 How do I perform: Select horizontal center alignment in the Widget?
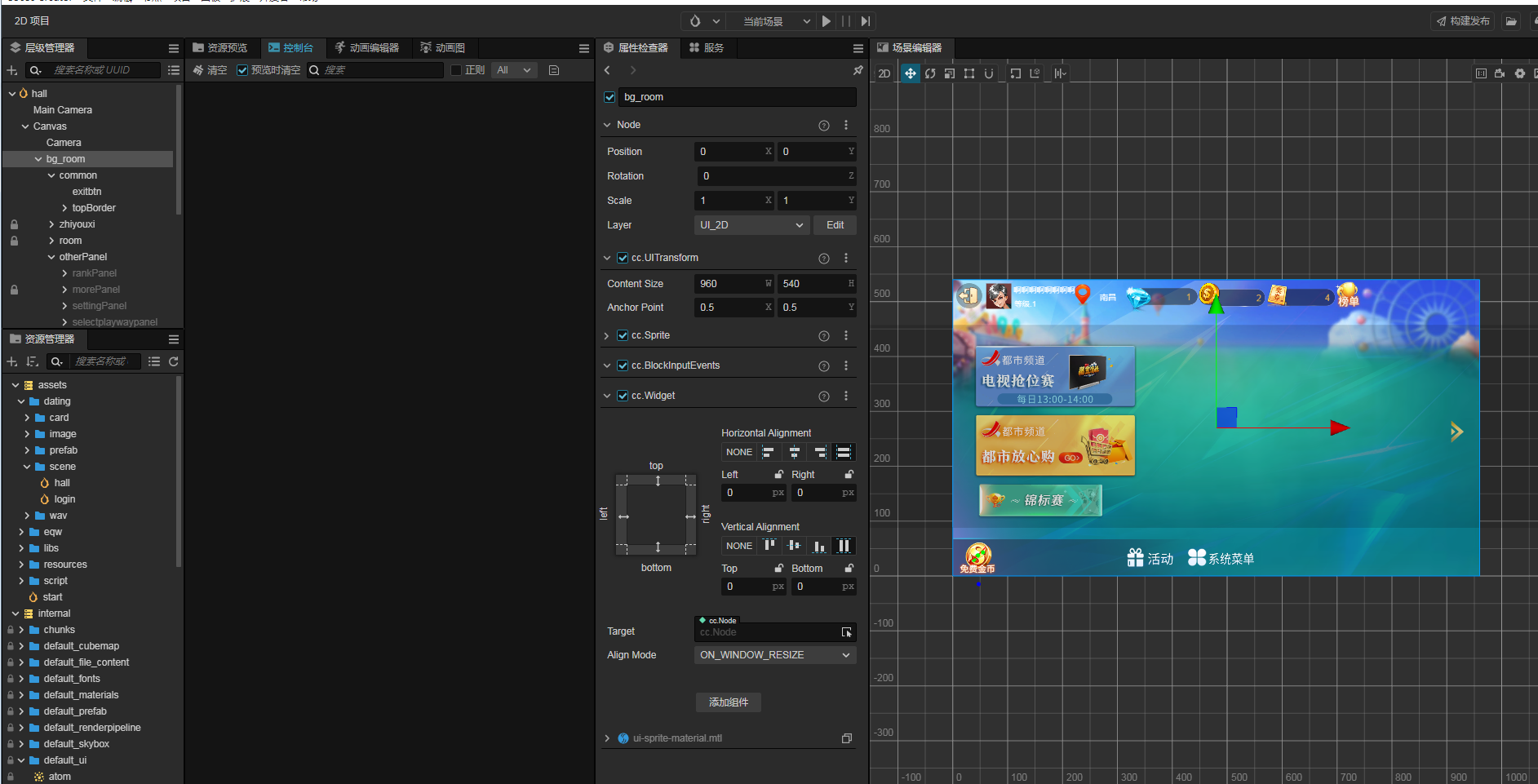click(794, 452)
